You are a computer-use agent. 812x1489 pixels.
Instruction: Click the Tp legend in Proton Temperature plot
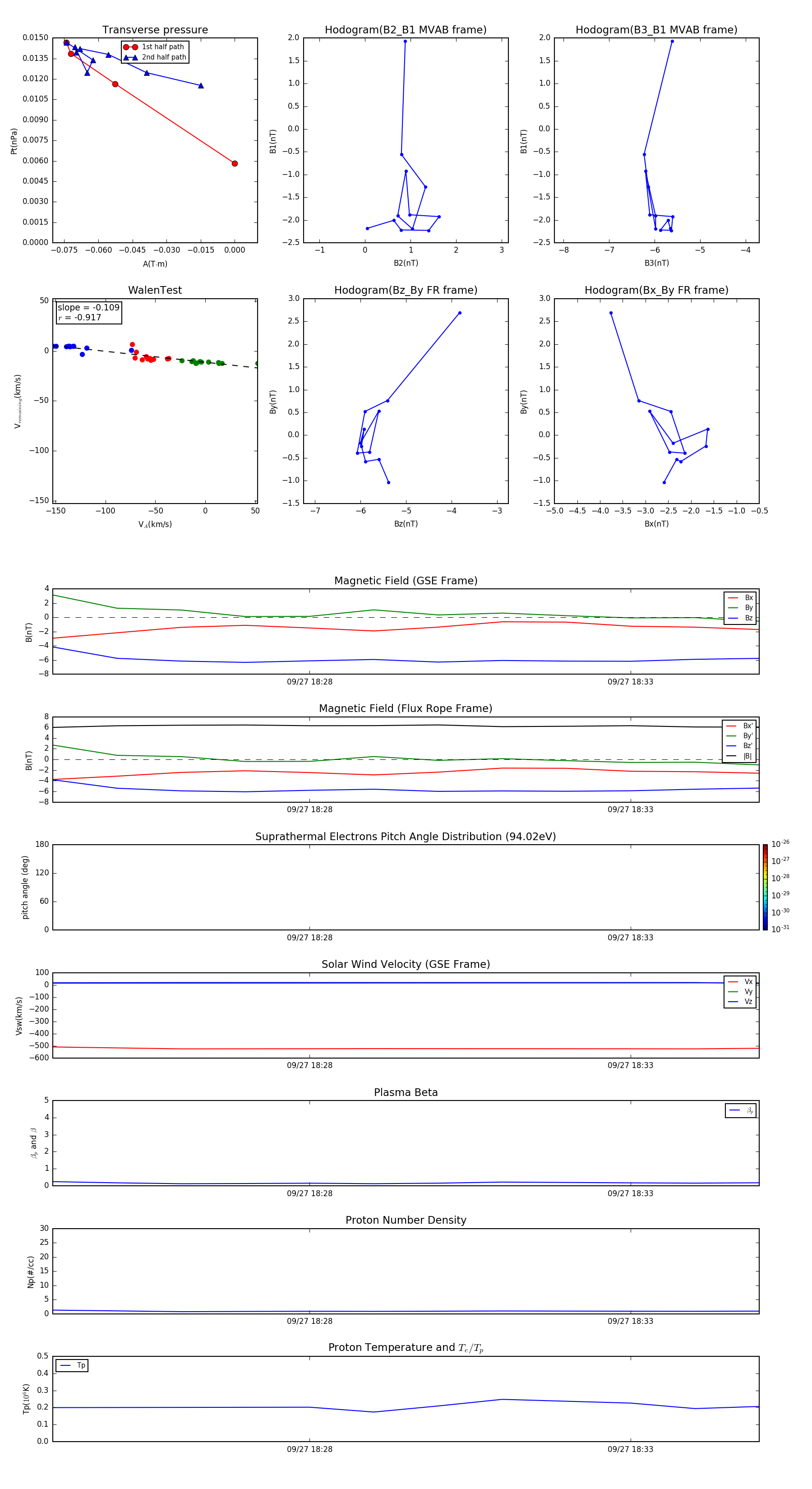(x=72, y=1366)
